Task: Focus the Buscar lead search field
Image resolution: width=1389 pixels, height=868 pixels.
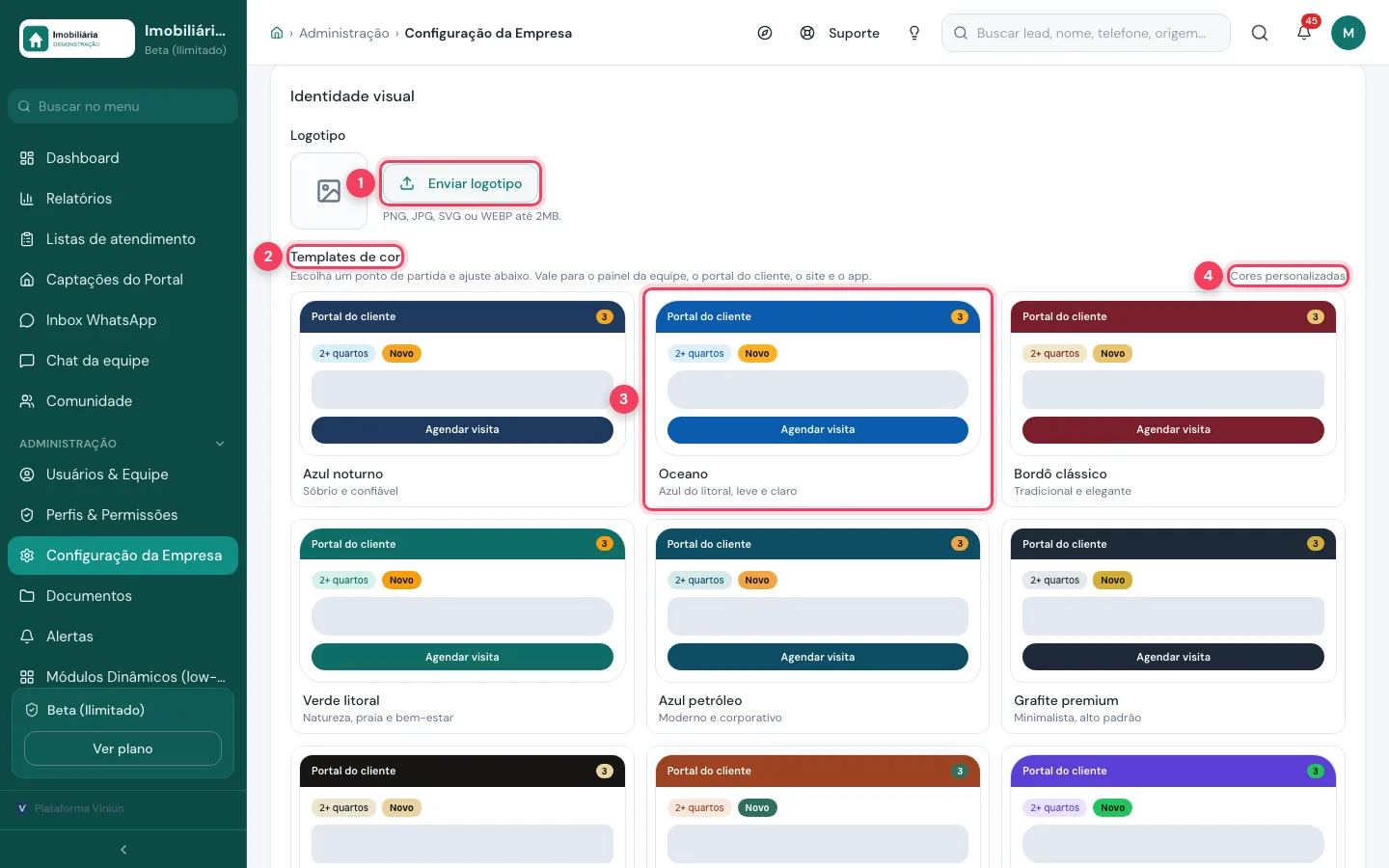Action: coord(1086,33)
